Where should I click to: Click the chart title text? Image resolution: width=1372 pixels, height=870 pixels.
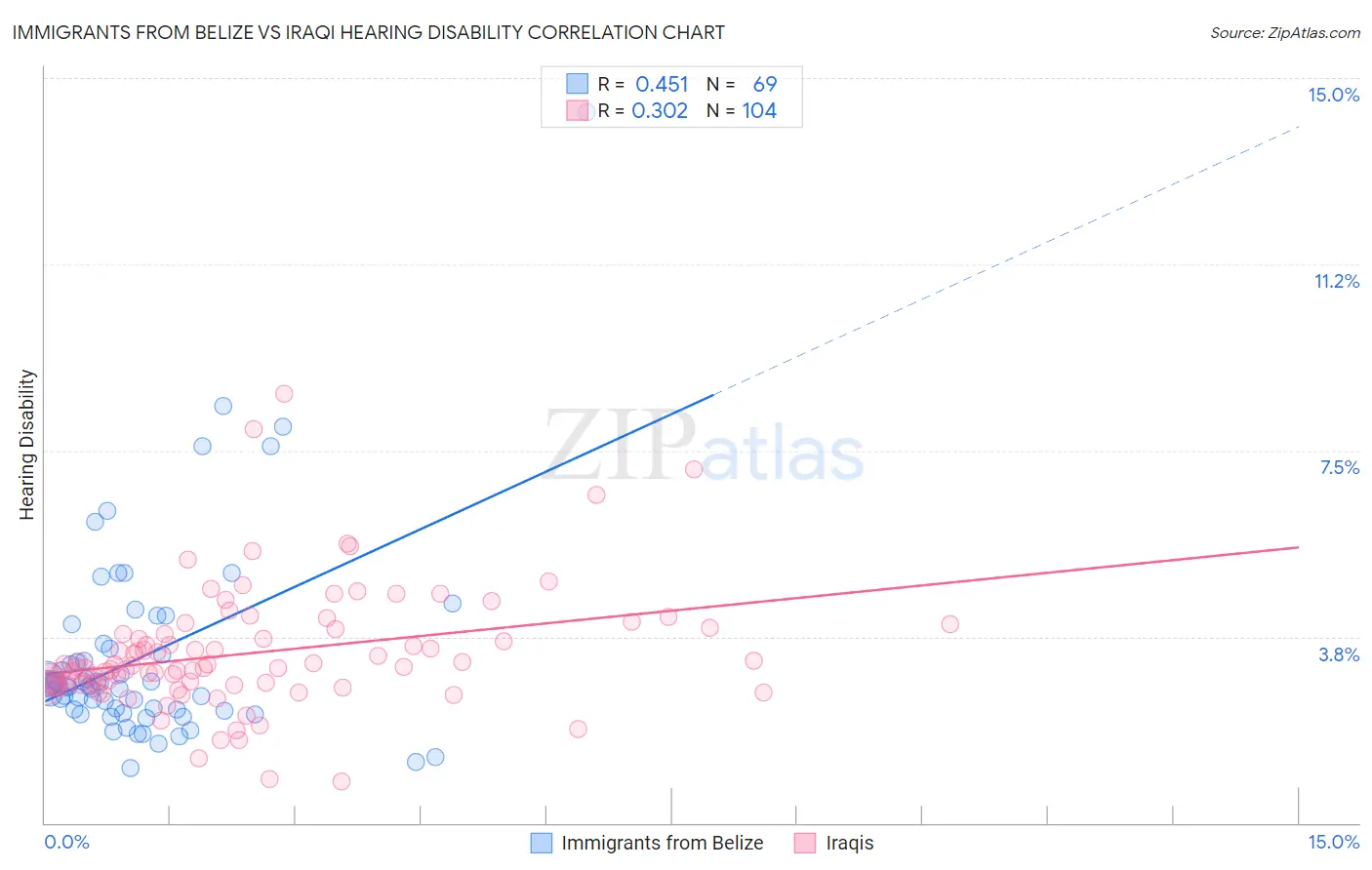pos(368,32)
